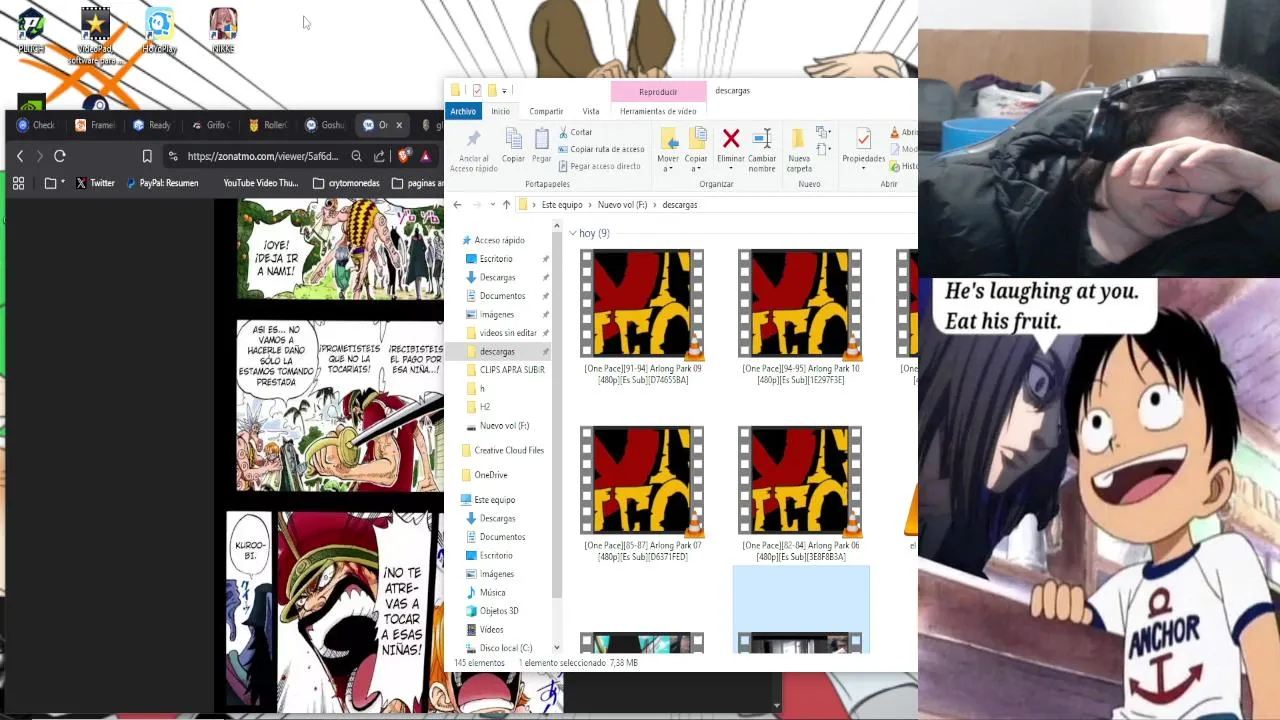Open the VideoPad desktop shortcut
The height and width of the screenshot is (720, 1280).
tap(95, 35)
